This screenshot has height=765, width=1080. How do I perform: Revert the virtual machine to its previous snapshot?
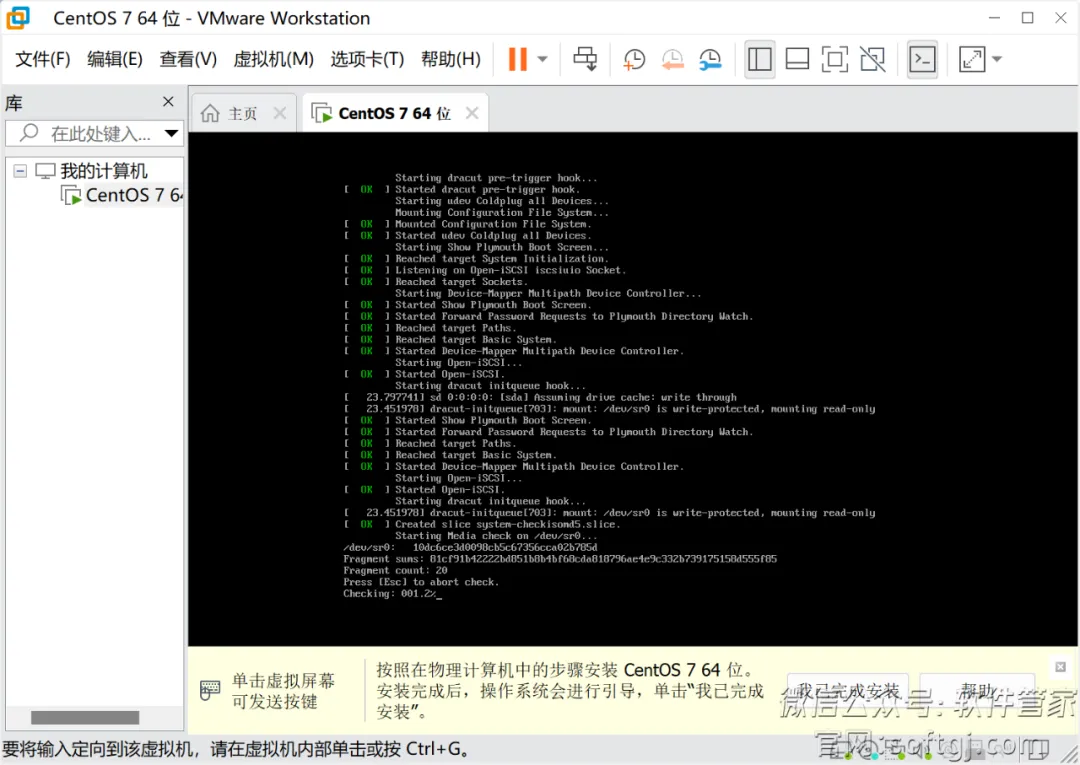672,59
